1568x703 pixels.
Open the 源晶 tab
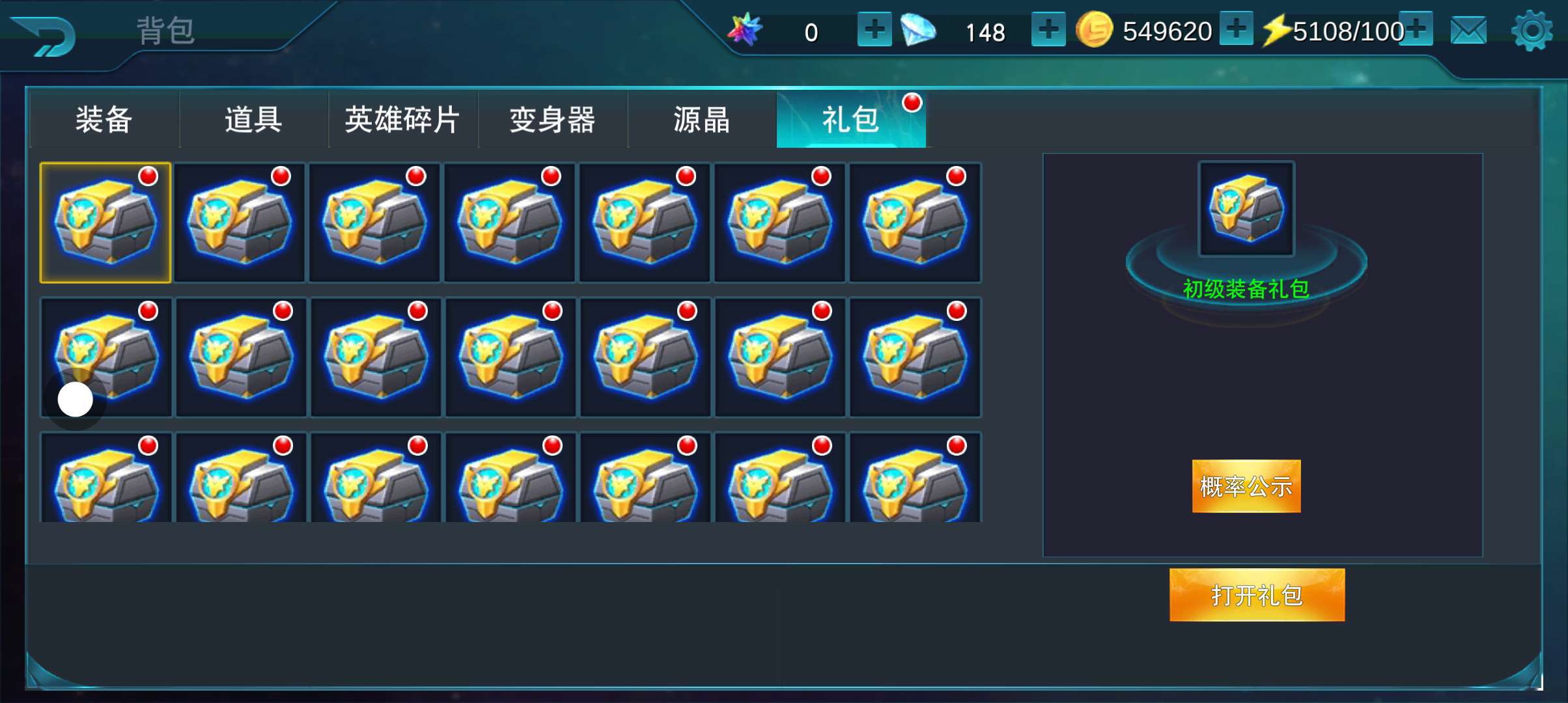pos(702,120)
